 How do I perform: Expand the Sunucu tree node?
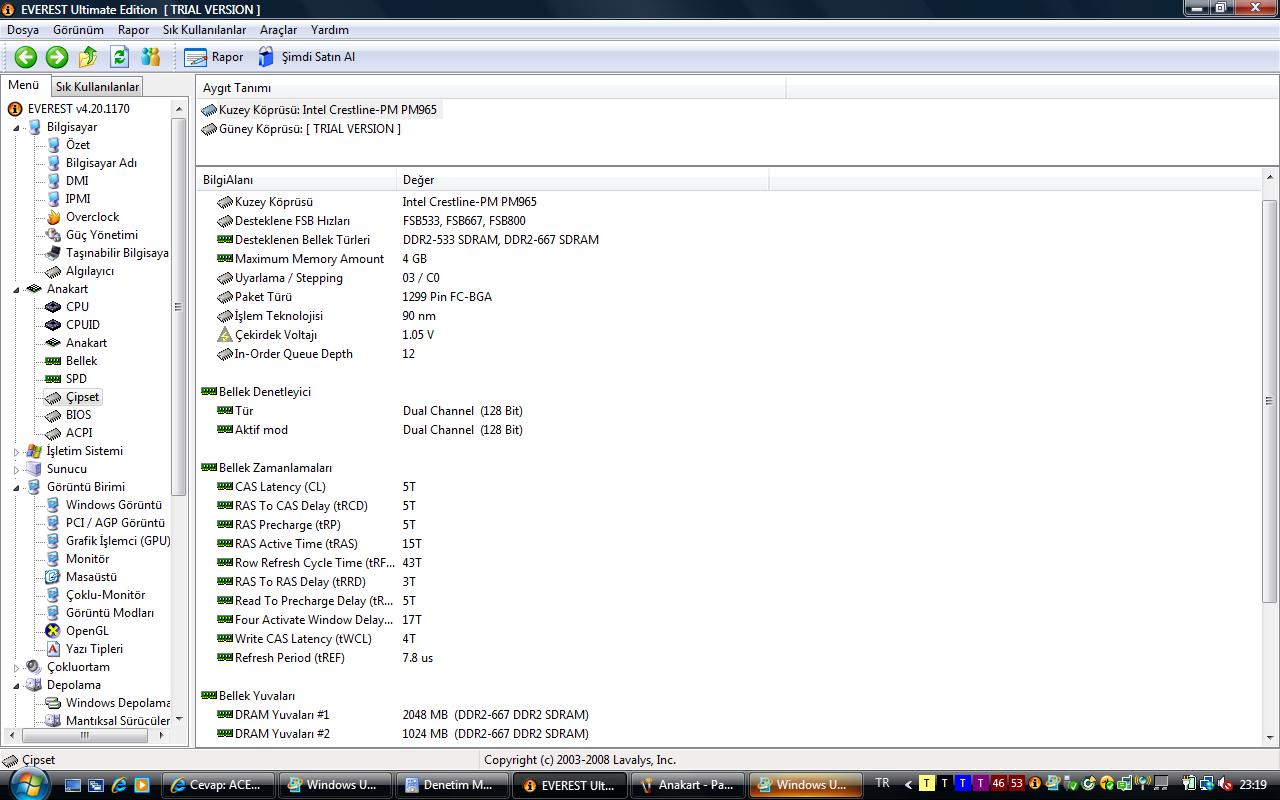pyautogui.click(x=16, y=470)
